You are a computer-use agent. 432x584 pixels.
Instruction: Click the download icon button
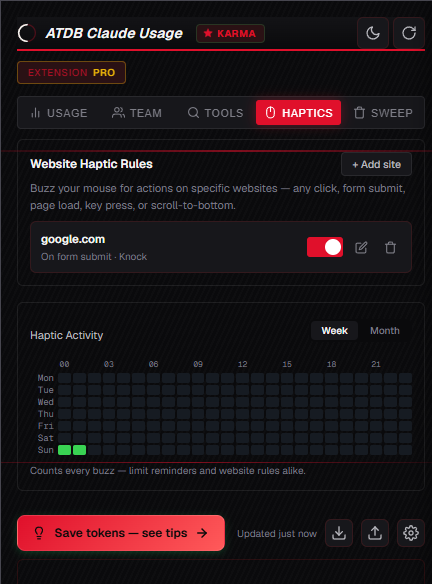click(339, 533)
